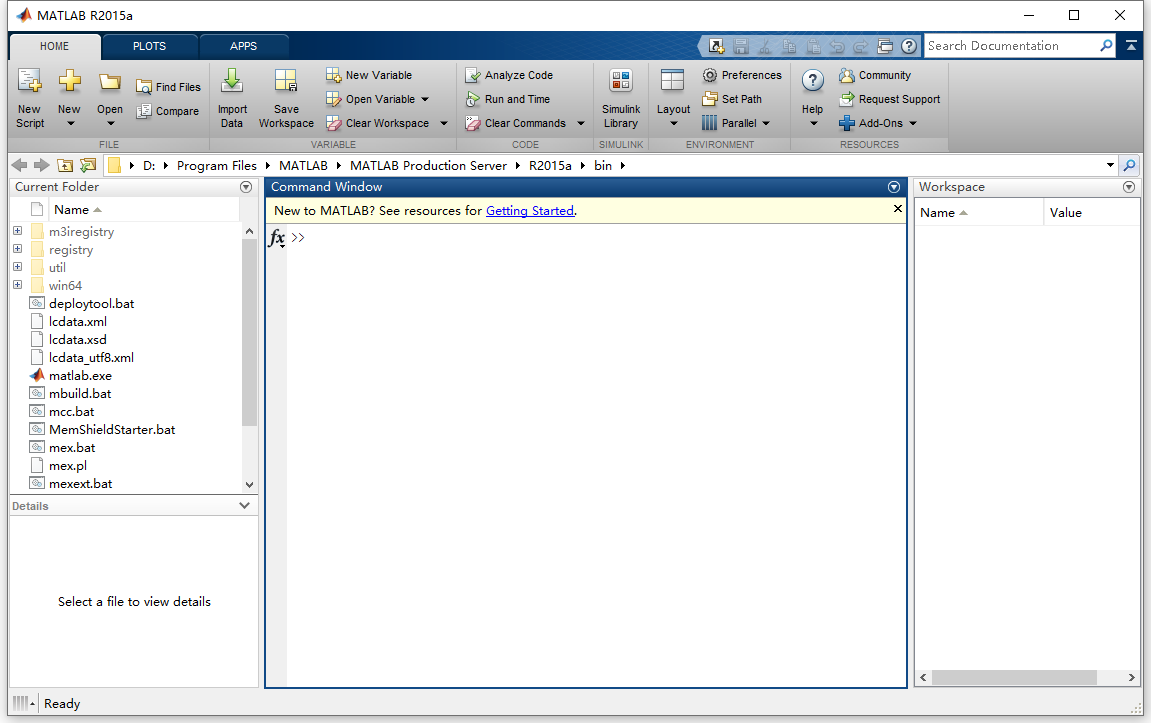Screen dimensions: 1151x723
Task: Select the MemShieldStarter.bat file
Action: click(x=112, y=429)
